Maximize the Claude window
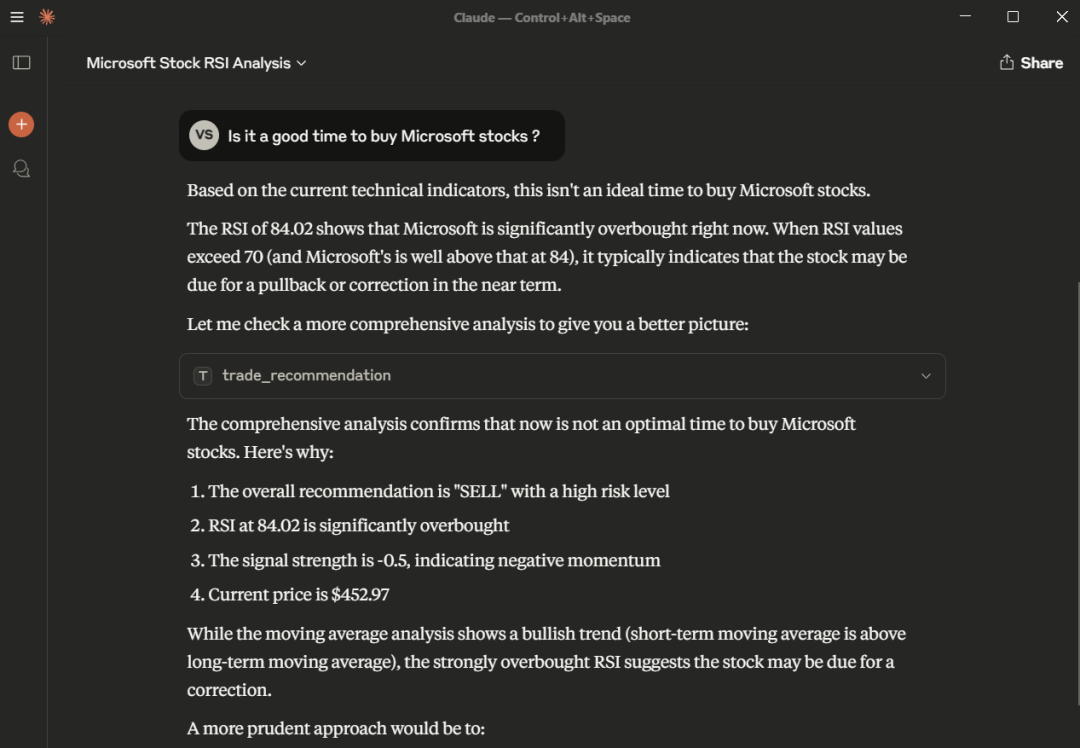Viewport: 1080px width, 748px height. pos(1013,17)
